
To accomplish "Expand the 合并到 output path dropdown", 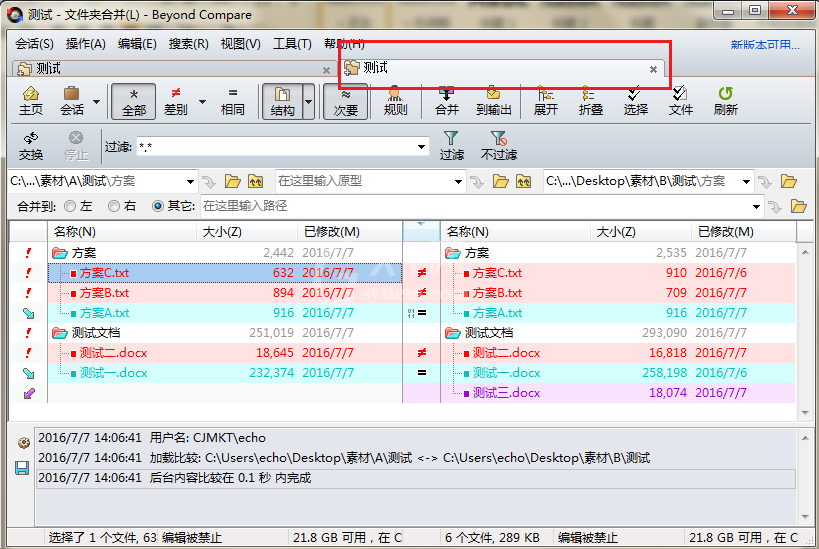I will (x=756, y=207).
